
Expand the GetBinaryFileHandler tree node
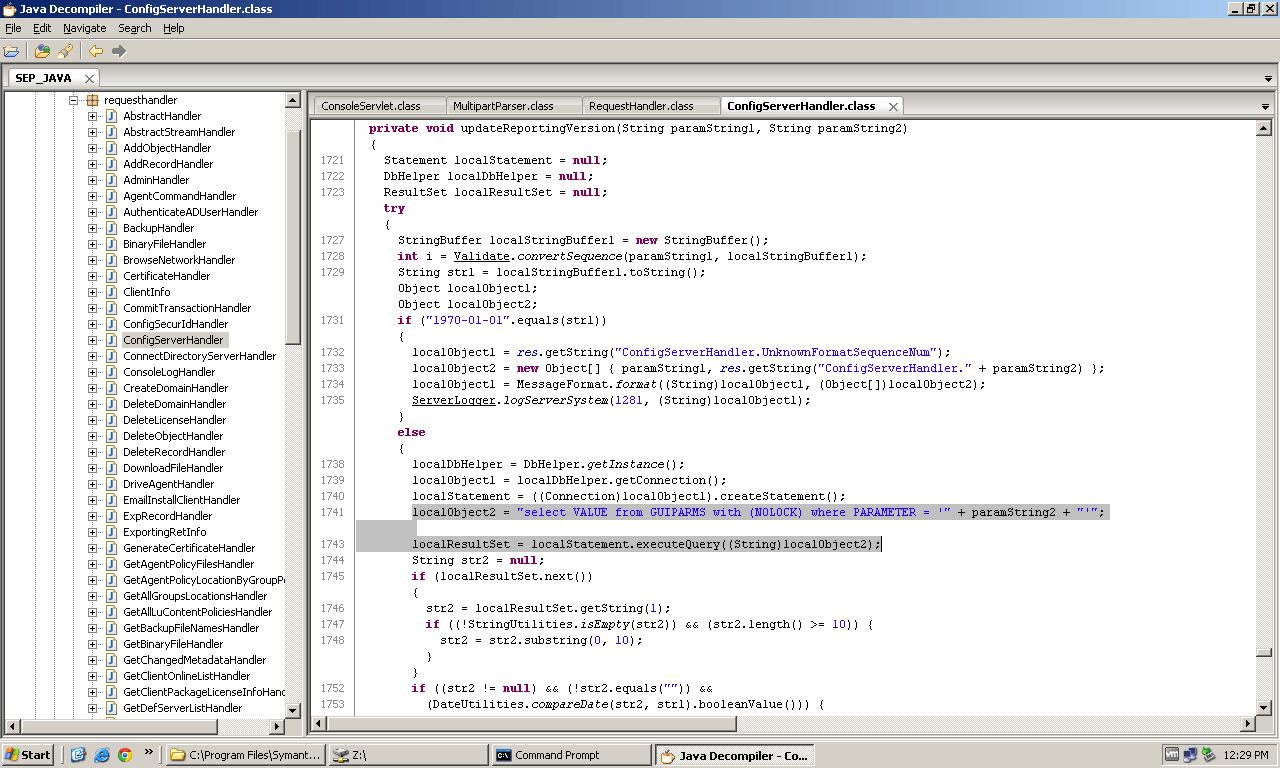tap(92, 644)
